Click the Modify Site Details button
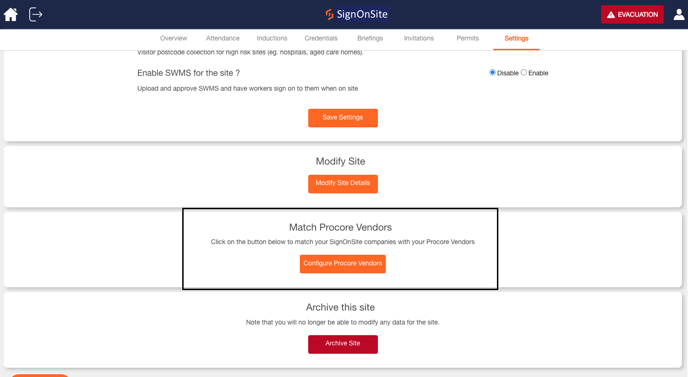The width and height of the screenshot is (688, 377). 343,183
